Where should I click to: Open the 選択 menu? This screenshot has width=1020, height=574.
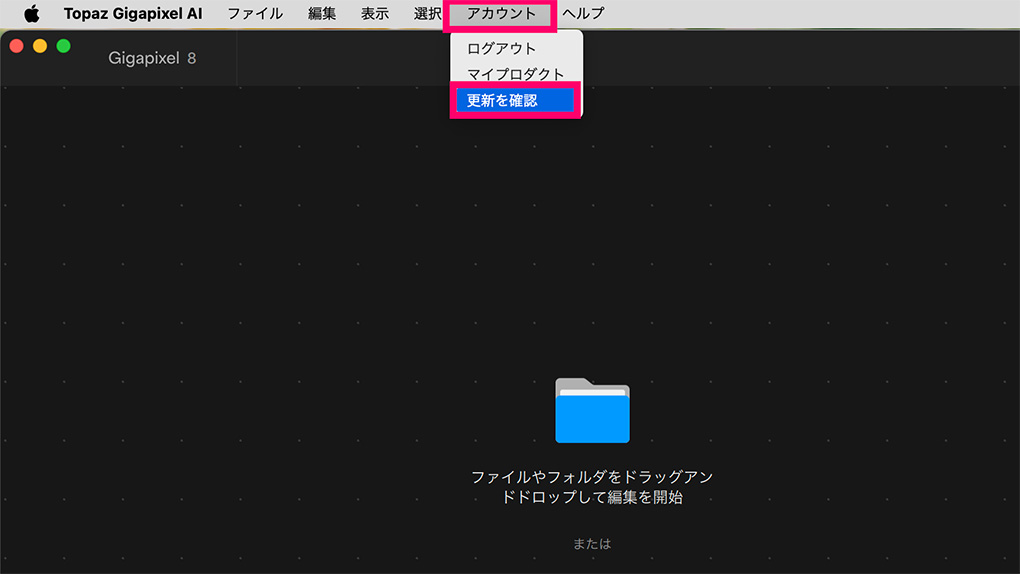tap(427, 14)
